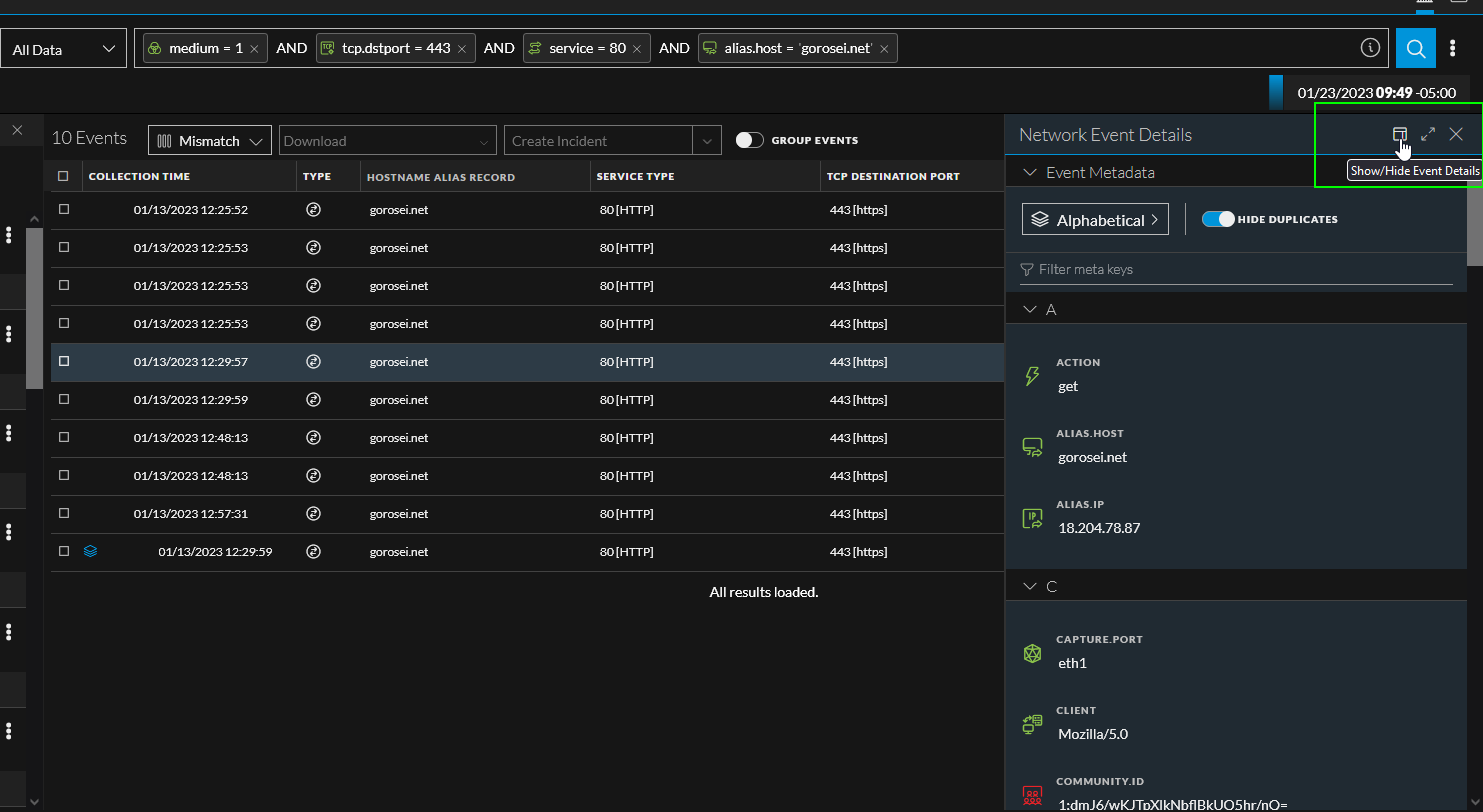Collapse the A meta group
The height and width of the screenshot is (812, 1483).
point(1031,310)
